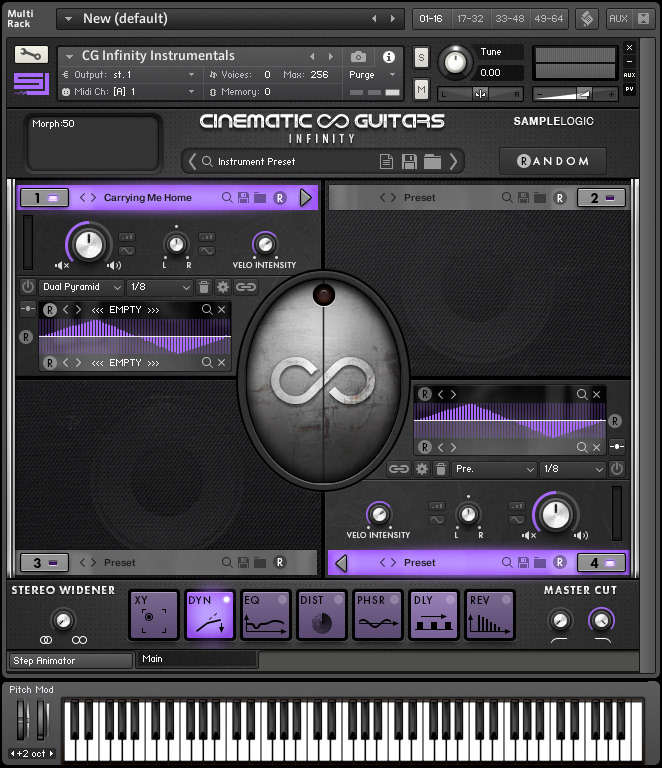
Task: Toggle layer 3 on/off button
Action: 45,563
